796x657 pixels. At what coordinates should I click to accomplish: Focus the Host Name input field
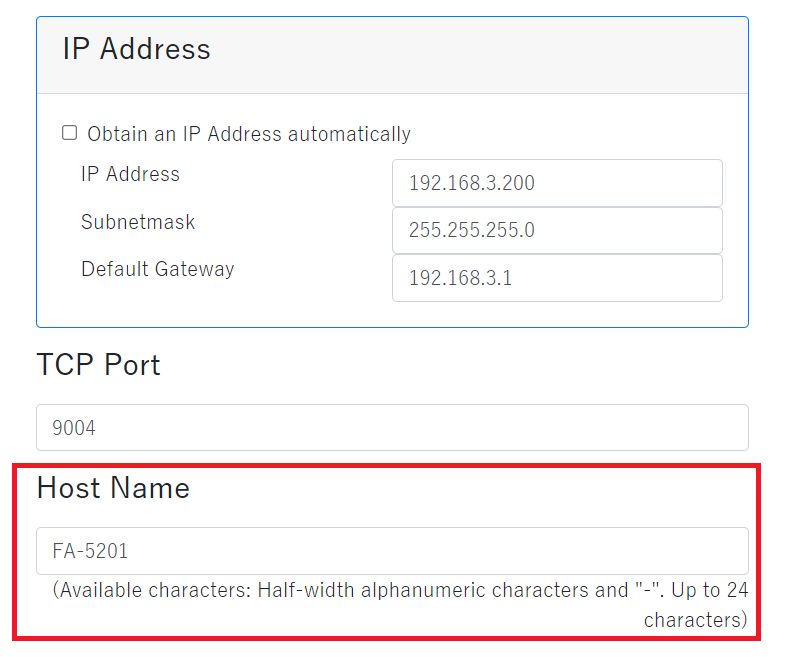click(x=392, y=551)
